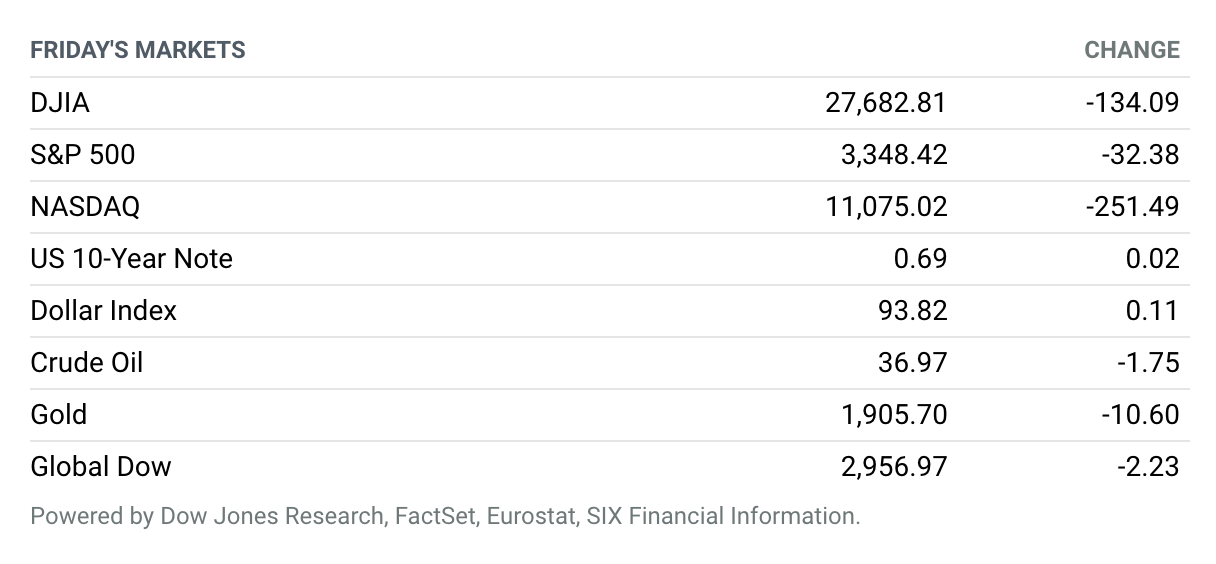Click the Powered by Dow Jones footer
The height and width of the screenshot is (564, 1216).
445,517
